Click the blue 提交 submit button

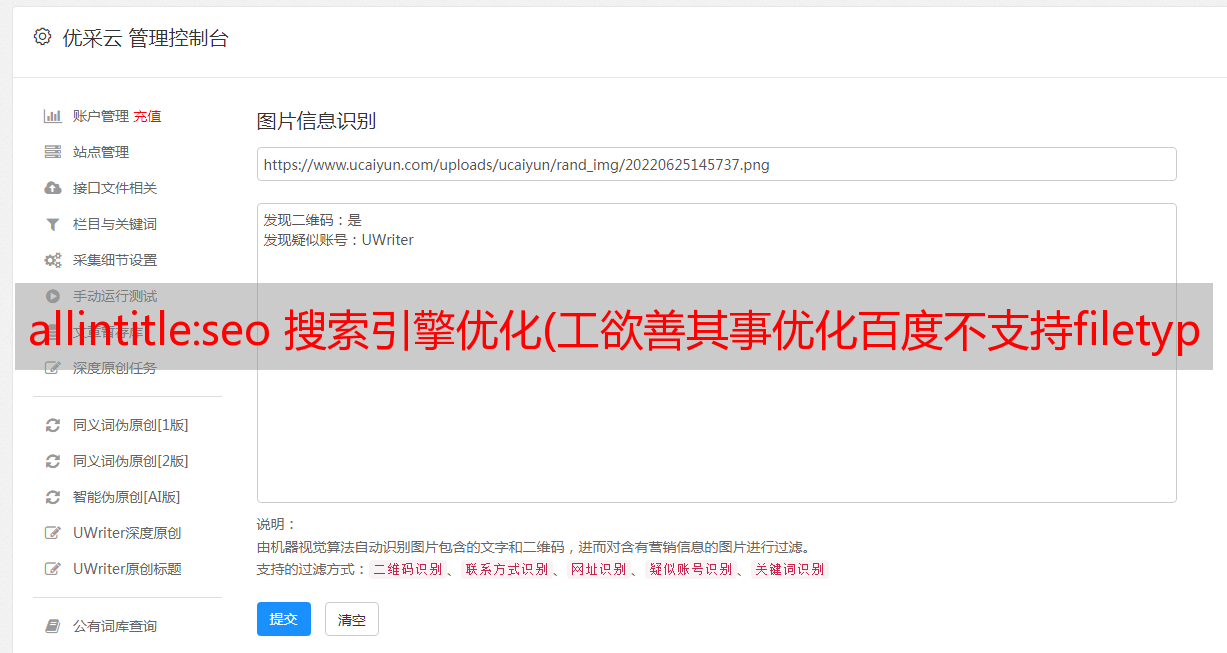pos(284,619)
